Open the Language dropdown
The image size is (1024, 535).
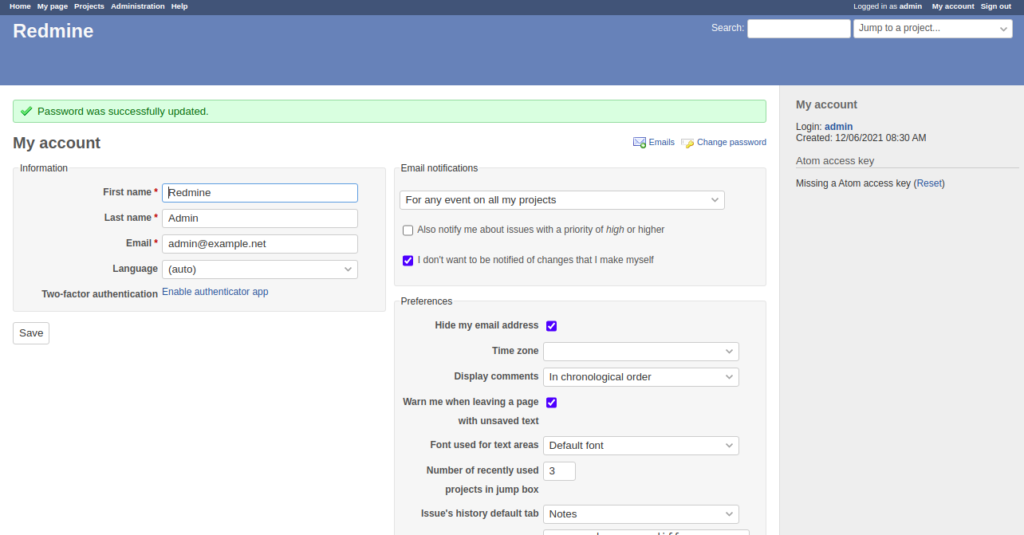[260, 269]
